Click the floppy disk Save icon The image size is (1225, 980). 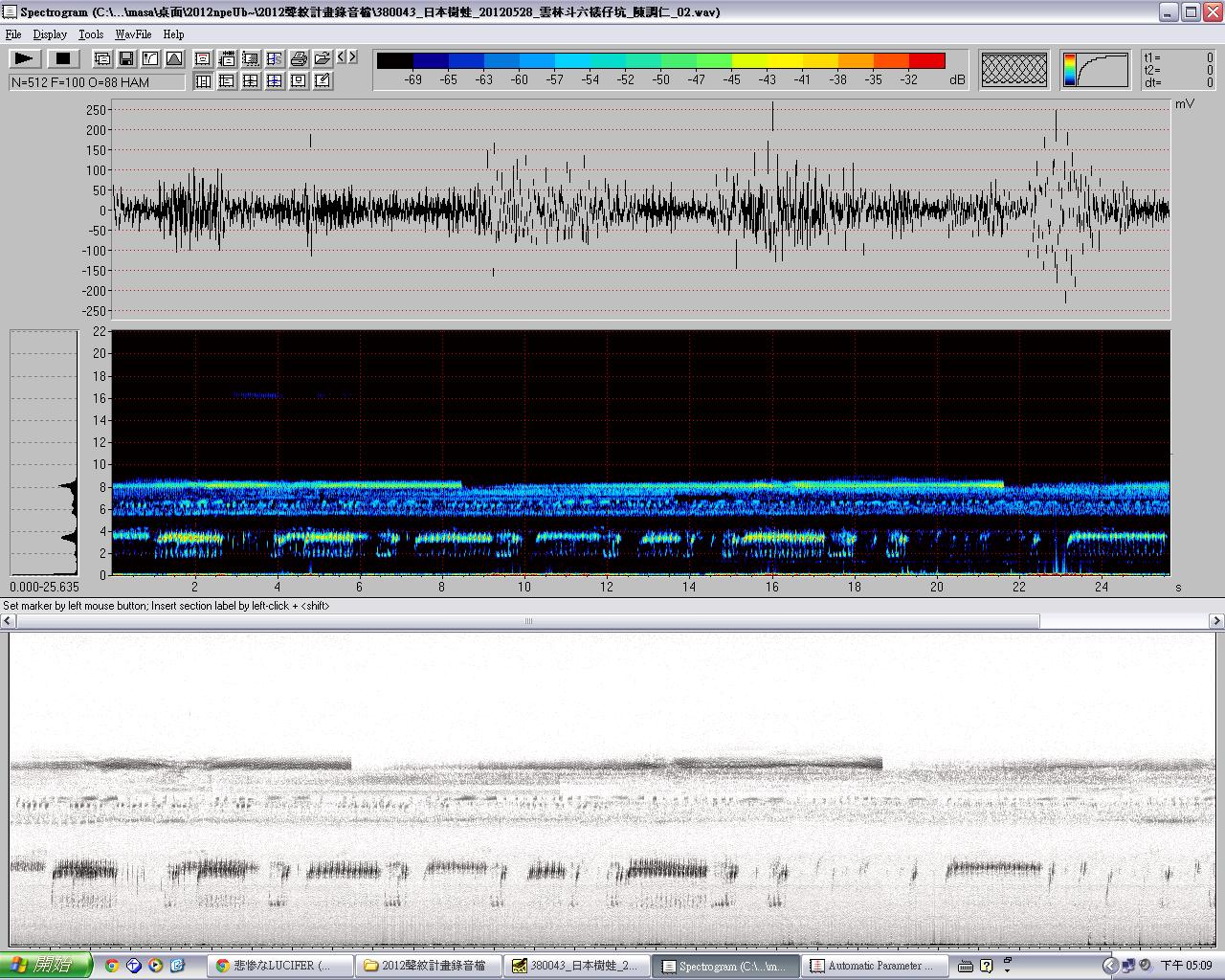[125, 58]
